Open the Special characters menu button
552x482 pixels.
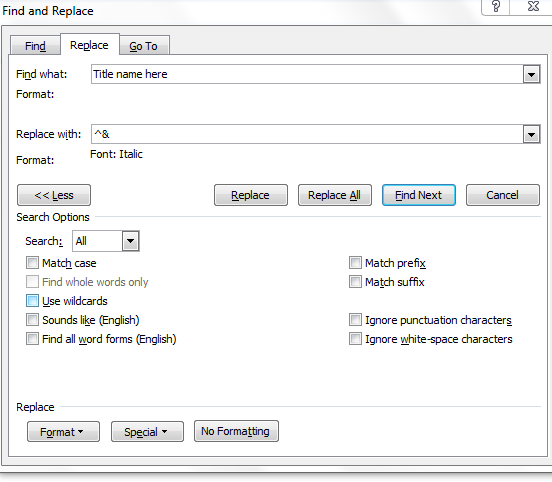coord(147,432)
